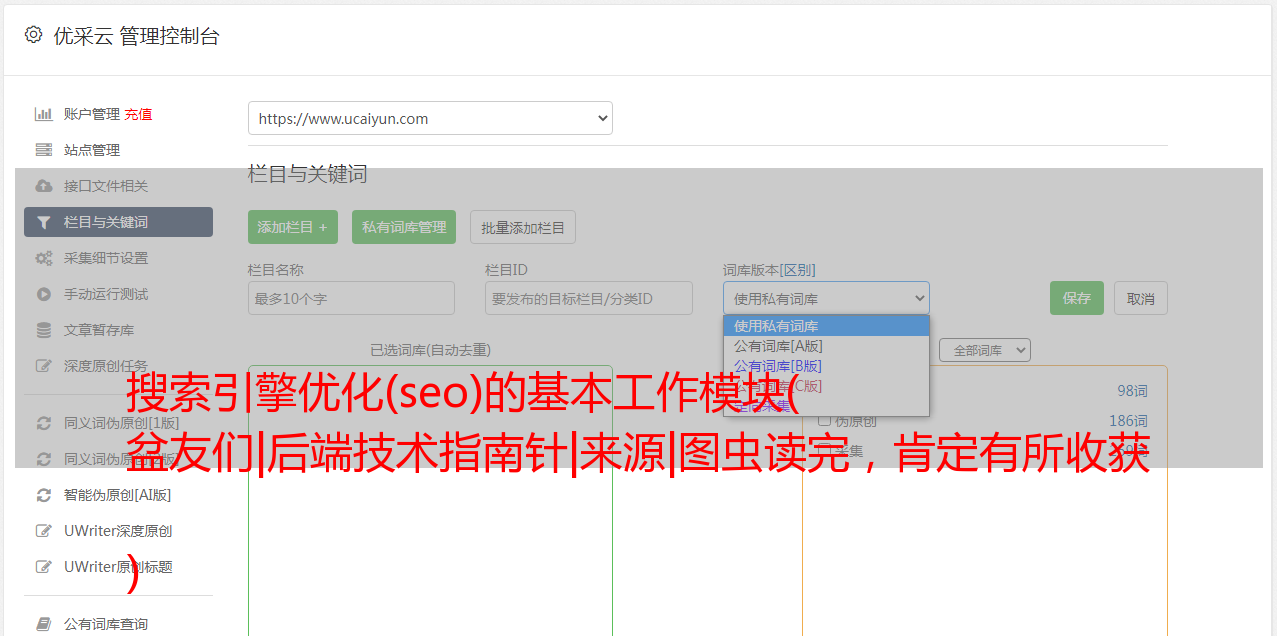The height and width of the screenshot is (636, 1277).
Task: Focus the 栏目名称 input field
Action: tap(351, 298)
